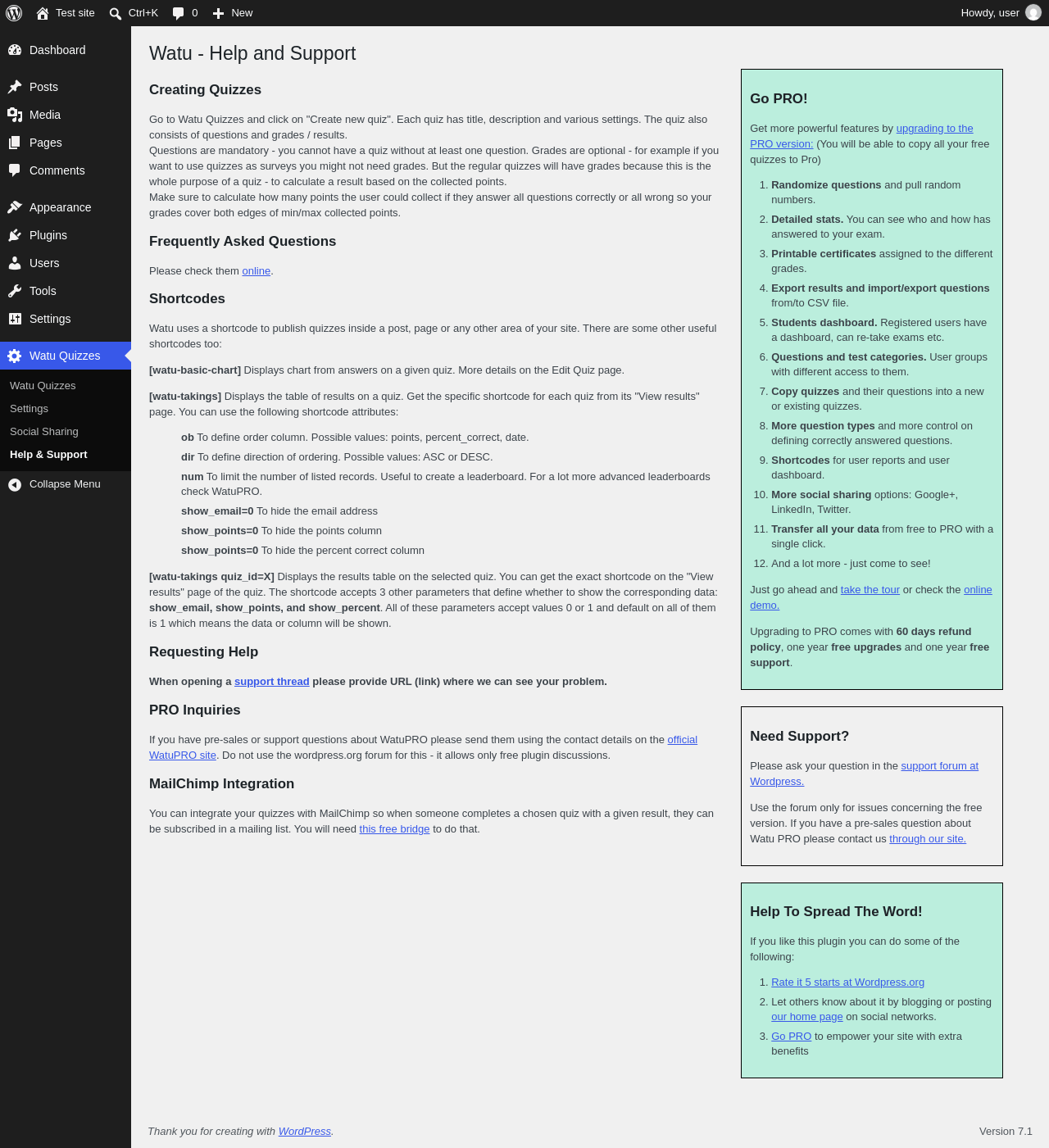This screenshot has height=1148, width=1049.
Task: Click the Watu Quizzes gear icon
Action: click(15, 356)
